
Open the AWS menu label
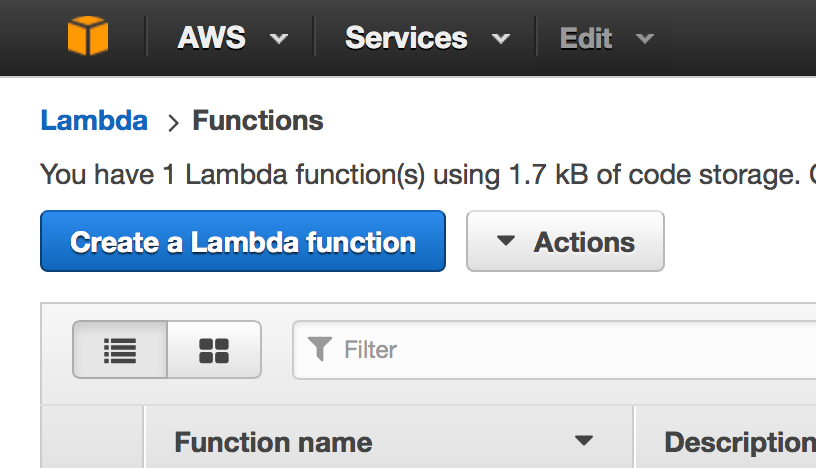point(211,38)
